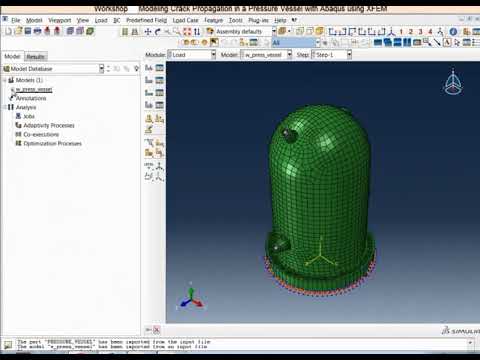The width and height of the screenshot is (480, 360).
Task: Click the 3D compass in viewport
Action: pos(453,82)
